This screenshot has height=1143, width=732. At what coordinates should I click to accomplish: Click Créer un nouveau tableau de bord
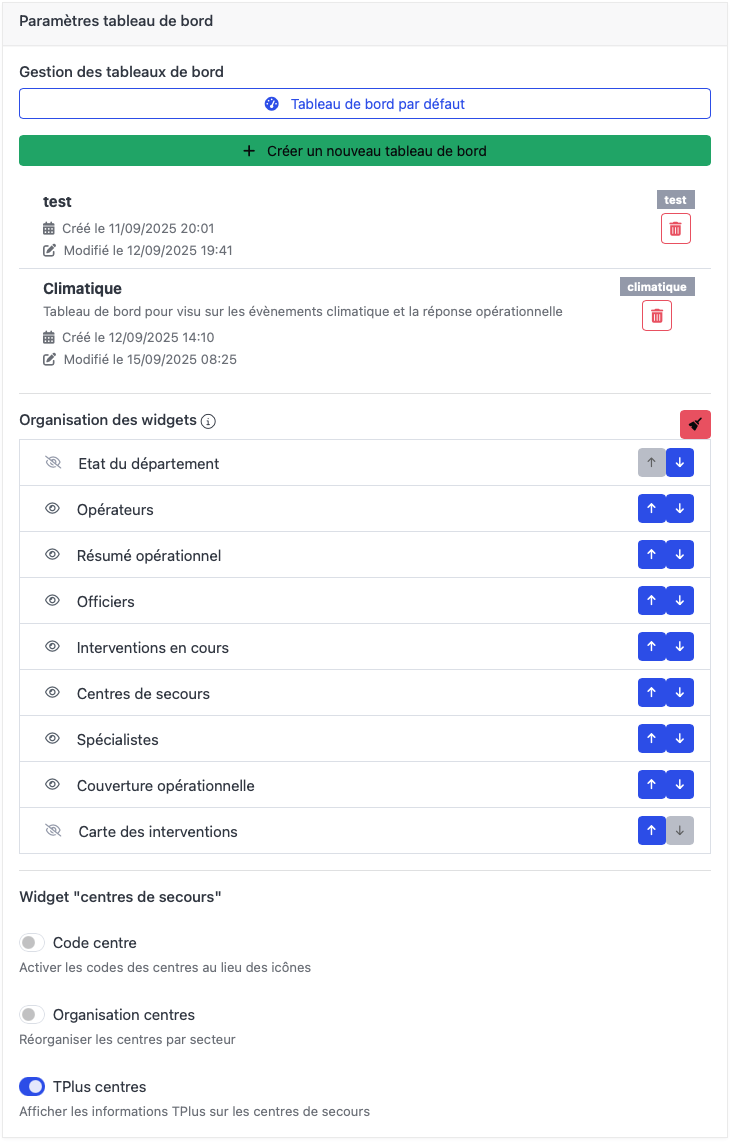pyautogui.click(x=365, y=151)
